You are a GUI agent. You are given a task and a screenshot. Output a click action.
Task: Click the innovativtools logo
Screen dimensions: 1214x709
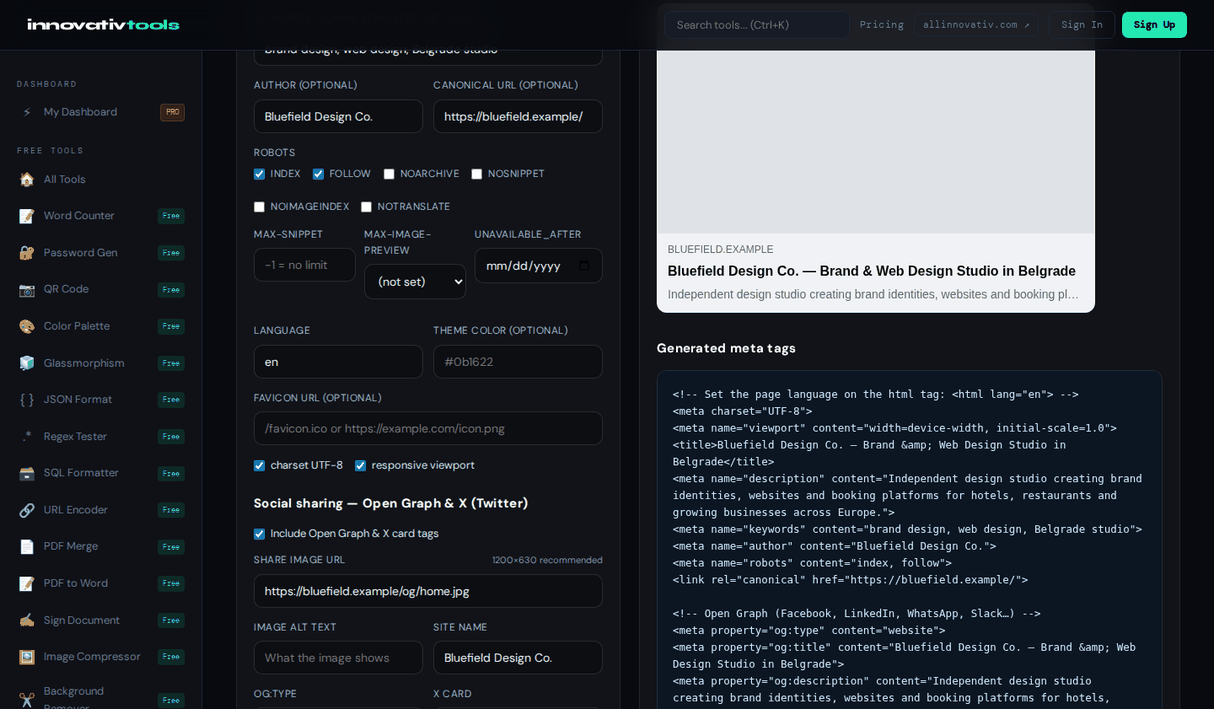coord(103,25)
